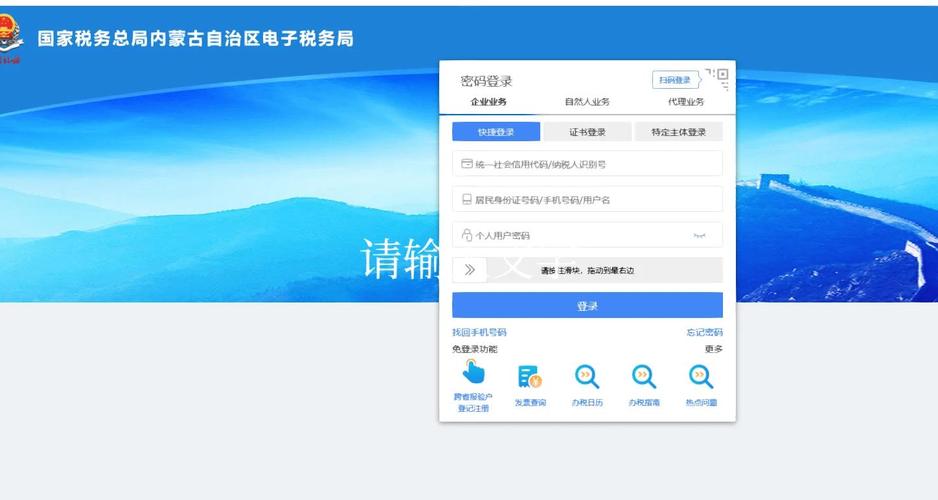938x500 pixels.
Task: Toggle password visibility eye icon
Action: 699,236
